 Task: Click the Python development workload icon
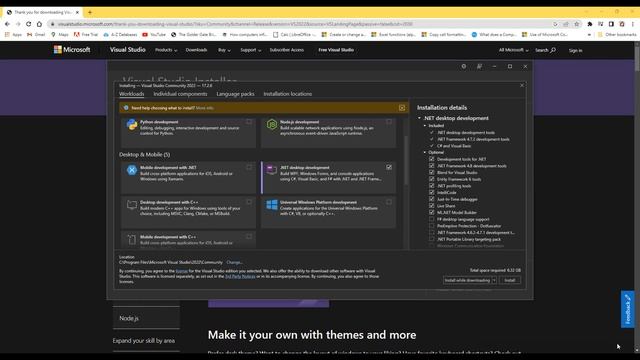(x=131, y=124)
